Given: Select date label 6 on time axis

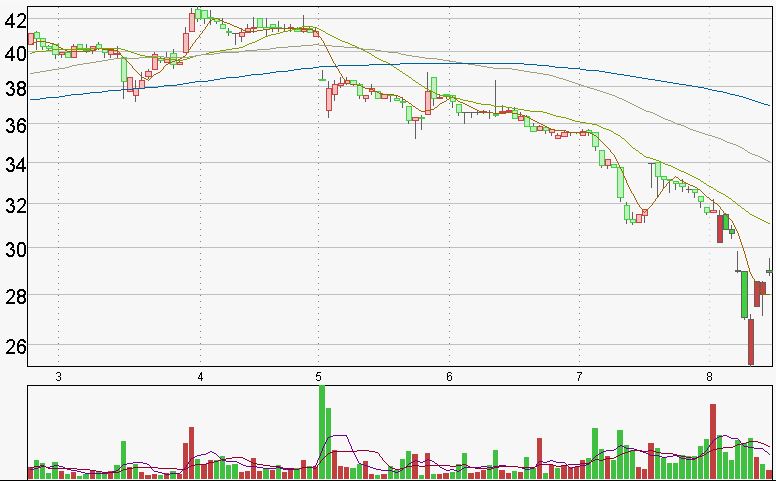Looking at the screenshot, I should [x=449, y=377].
